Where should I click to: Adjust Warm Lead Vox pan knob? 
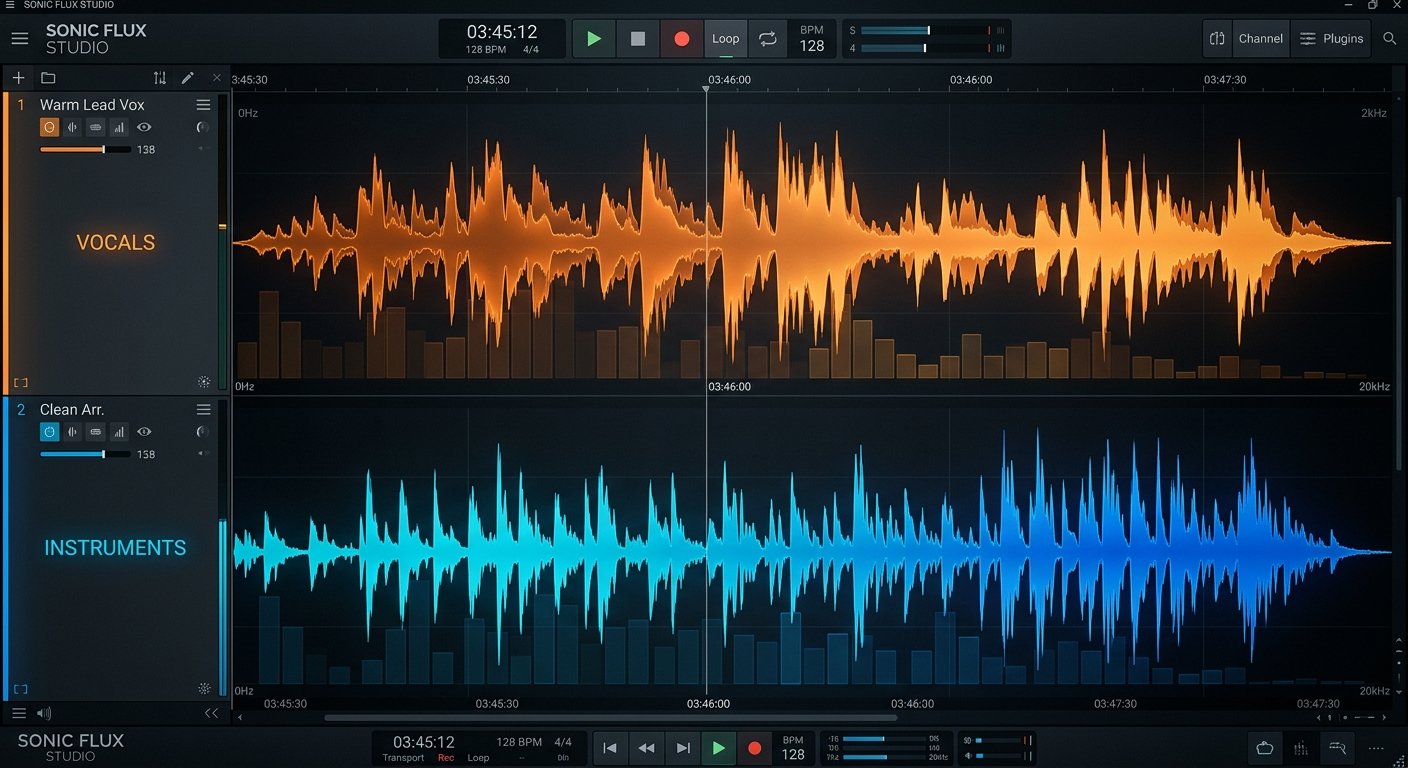(203, 127)
